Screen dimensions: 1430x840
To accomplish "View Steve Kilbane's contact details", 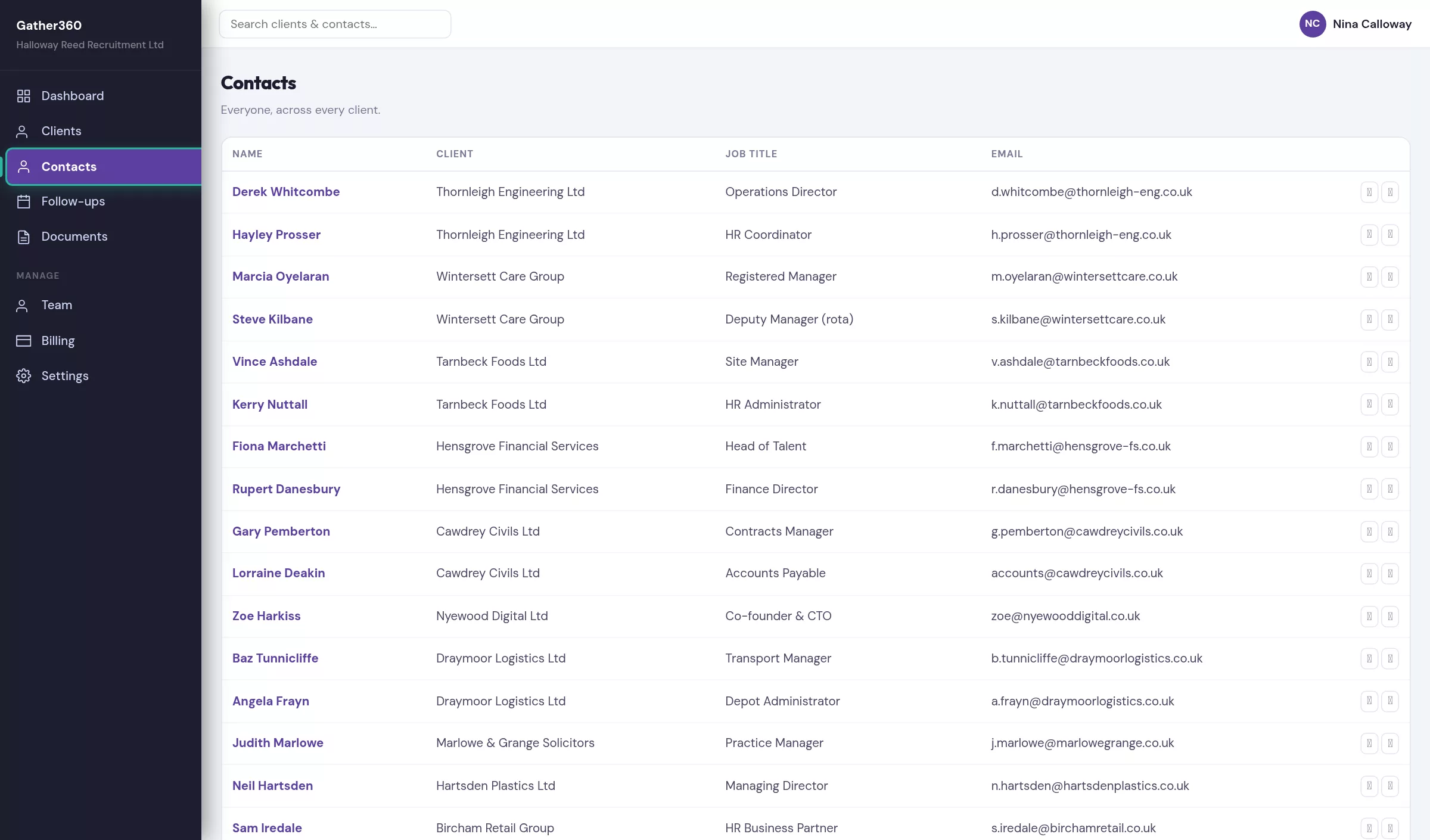I will tap(272, 319).
